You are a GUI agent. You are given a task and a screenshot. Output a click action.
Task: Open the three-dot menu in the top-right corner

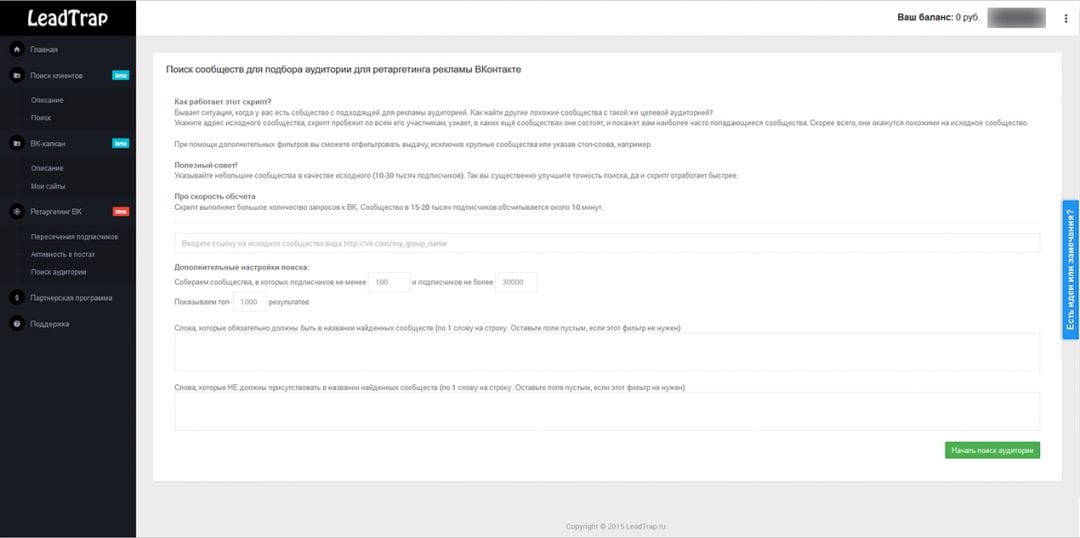coord(1066,19)
